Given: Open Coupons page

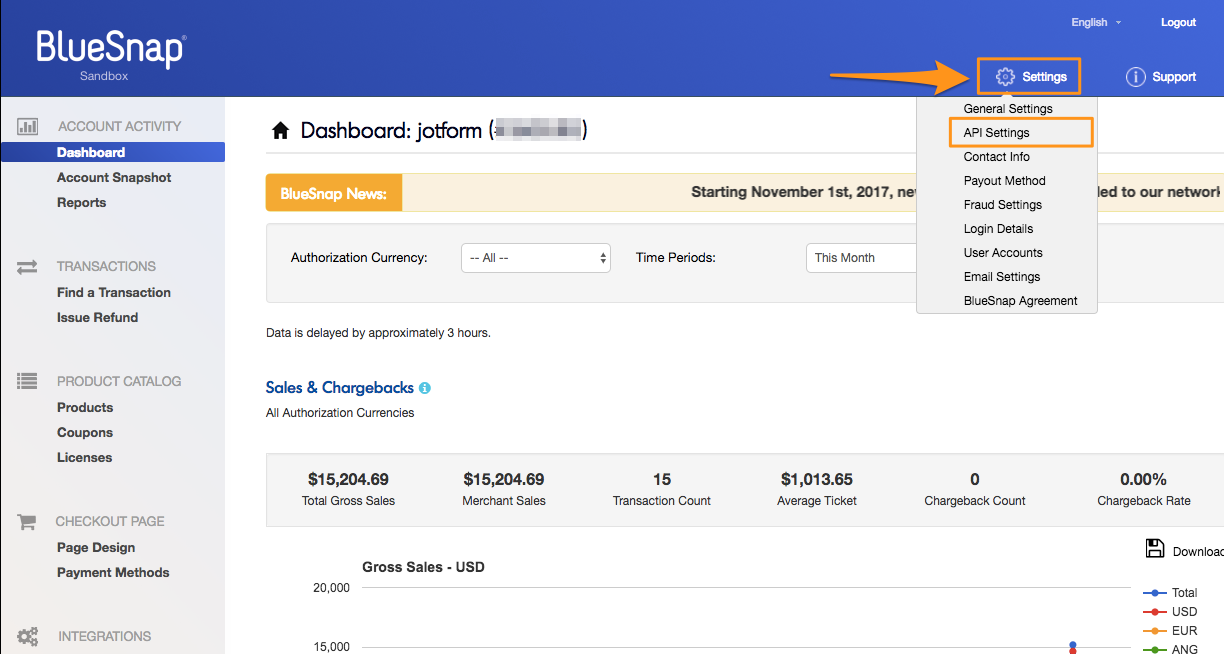Looking at the screenshot, I should 85,432.
